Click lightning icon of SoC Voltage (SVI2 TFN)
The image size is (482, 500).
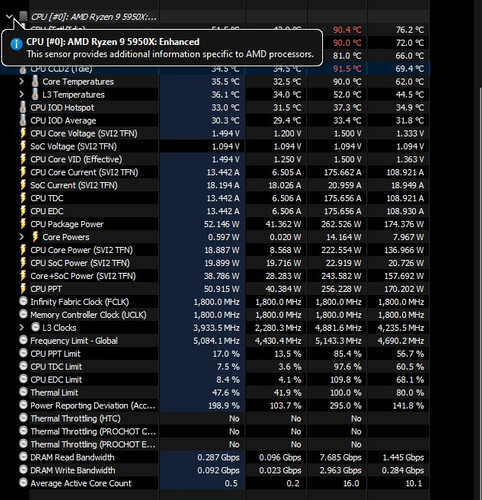tap(23, 146)
